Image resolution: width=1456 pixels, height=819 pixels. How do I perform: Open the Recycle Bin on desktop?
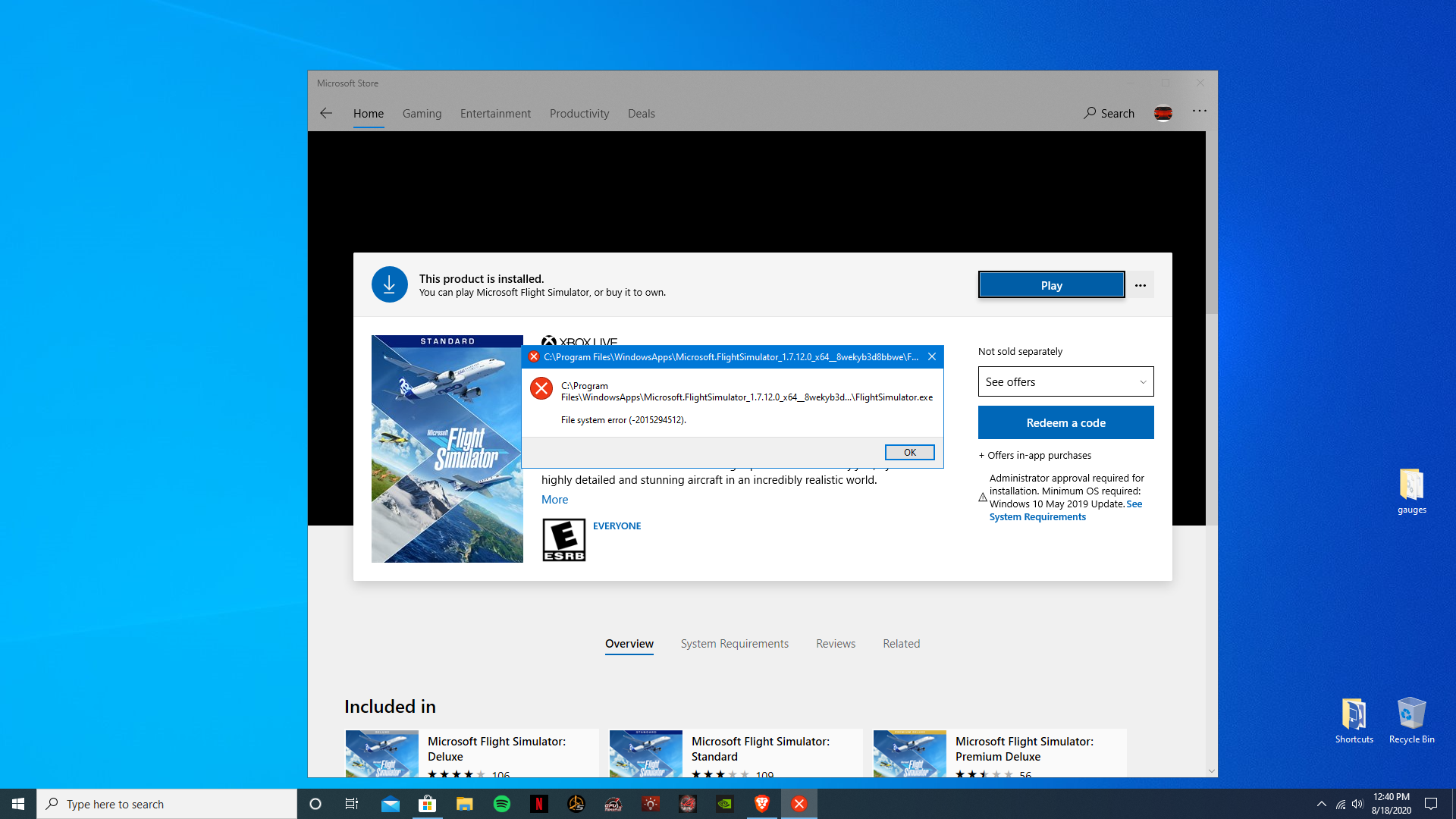tap(1411, 721)
